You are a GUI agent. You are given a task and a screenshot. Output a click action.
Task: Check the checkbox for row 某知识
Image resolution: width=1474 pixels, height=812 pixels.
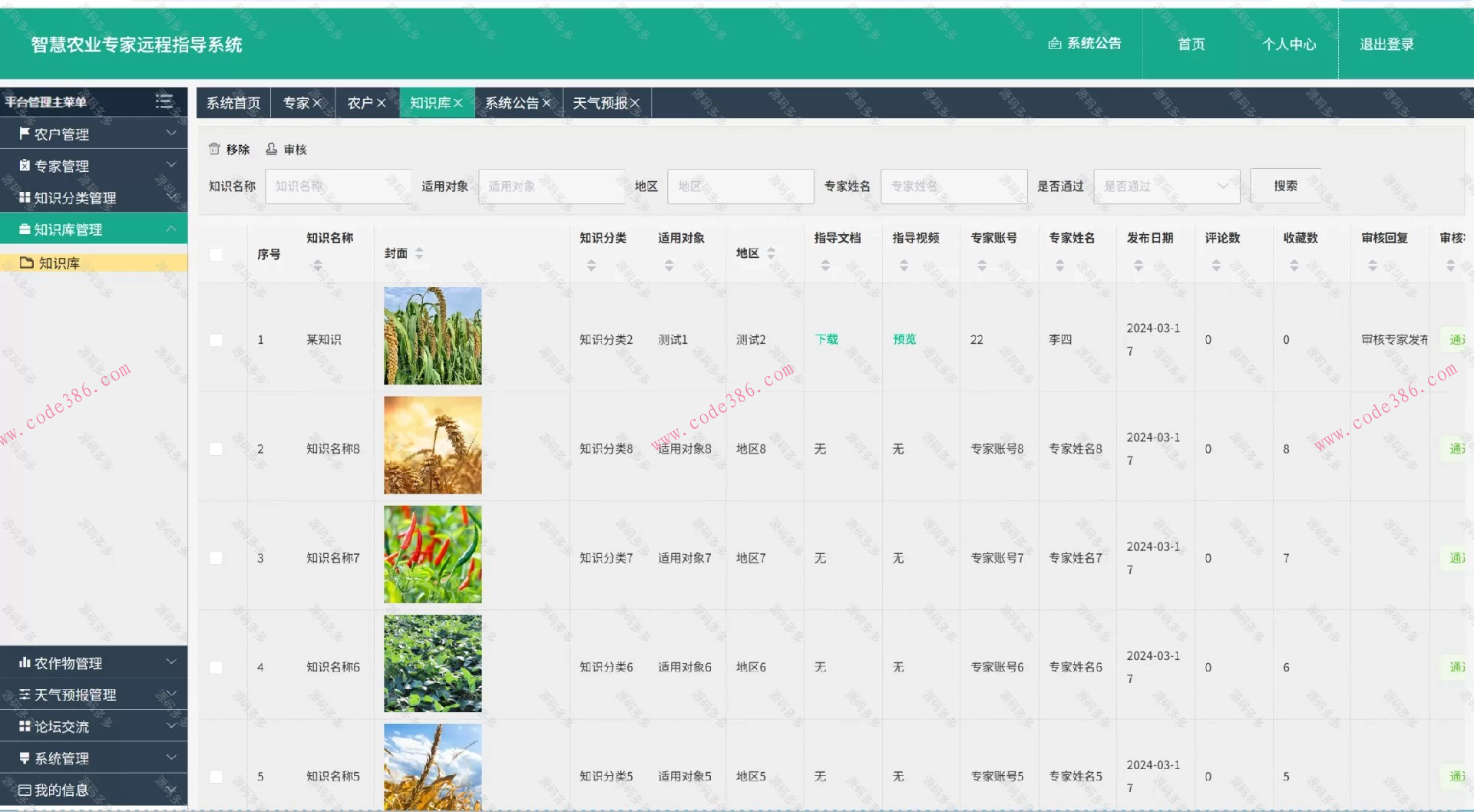click(x=216, y=338)
